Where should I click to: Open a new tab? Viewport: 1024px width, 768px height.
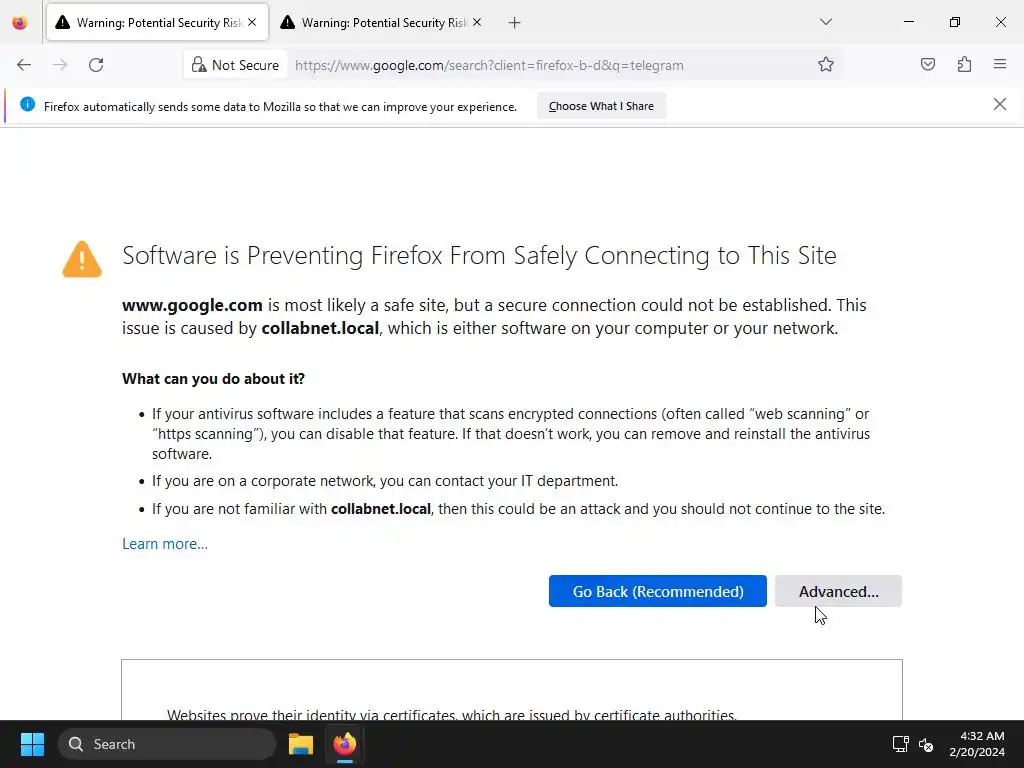514,22
